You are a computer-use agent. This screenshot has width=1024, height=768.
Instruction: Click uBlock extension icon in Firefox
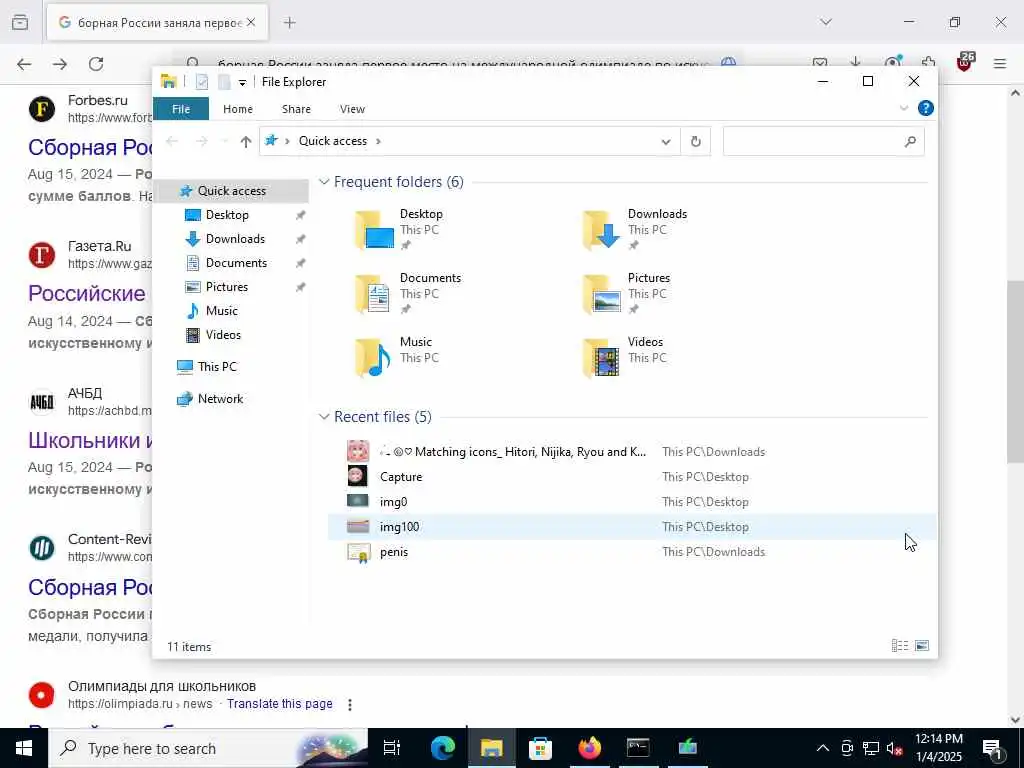click(x=965, y=63)
